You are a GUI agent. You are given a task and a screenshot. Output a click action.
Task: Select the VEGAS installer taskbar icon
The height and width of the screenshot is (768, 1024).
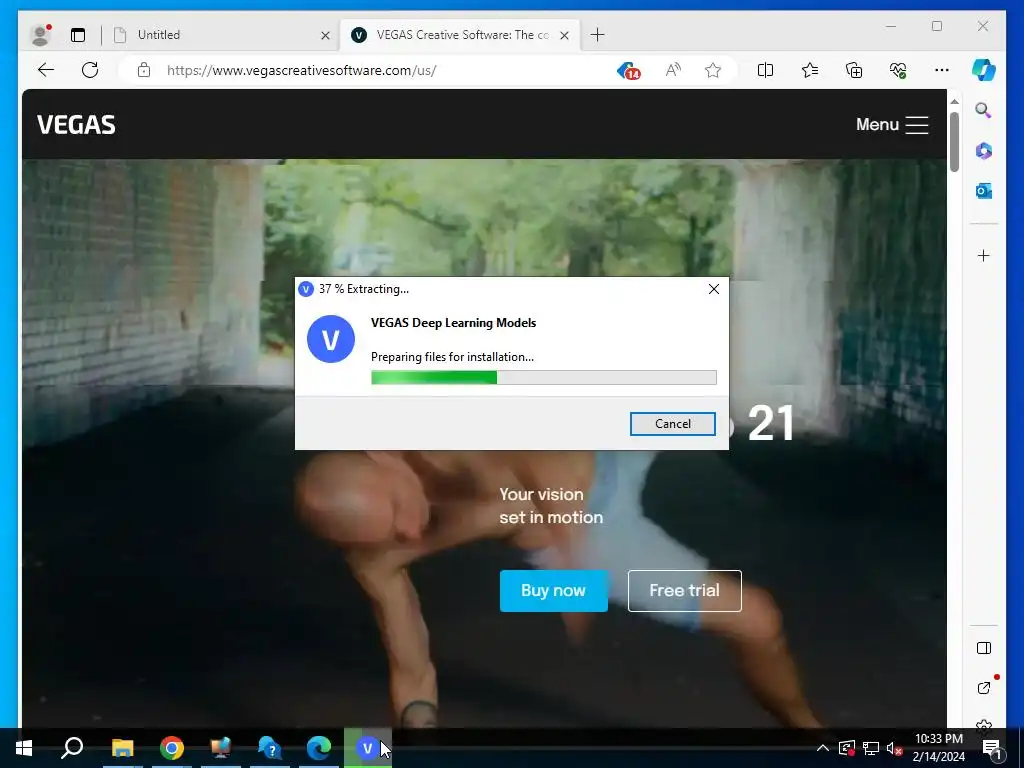coord(368,748)
